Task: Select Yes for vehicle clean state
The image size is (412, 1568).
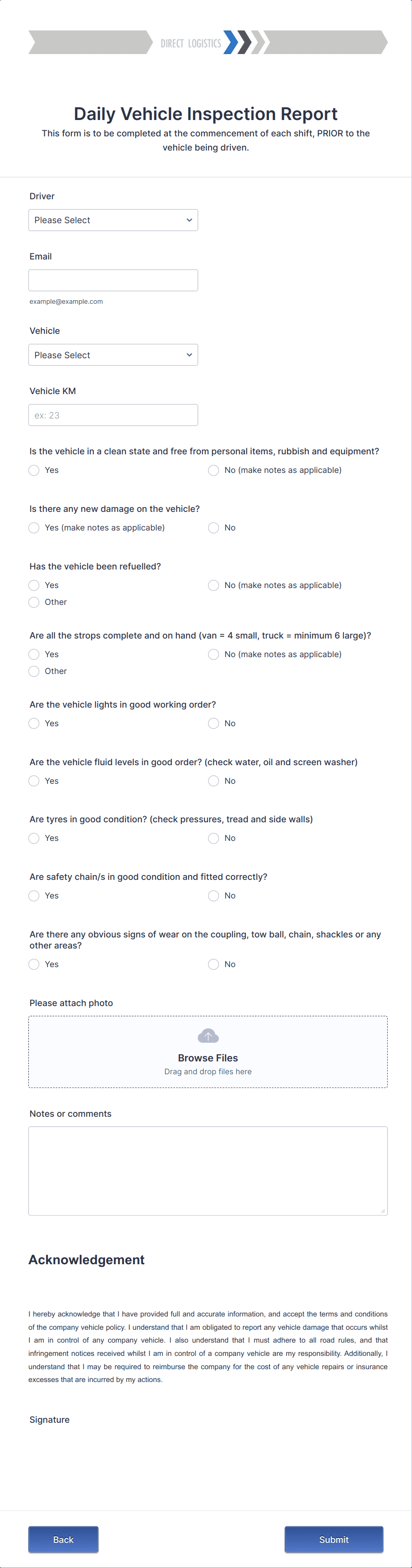Action: coord(34,470)
